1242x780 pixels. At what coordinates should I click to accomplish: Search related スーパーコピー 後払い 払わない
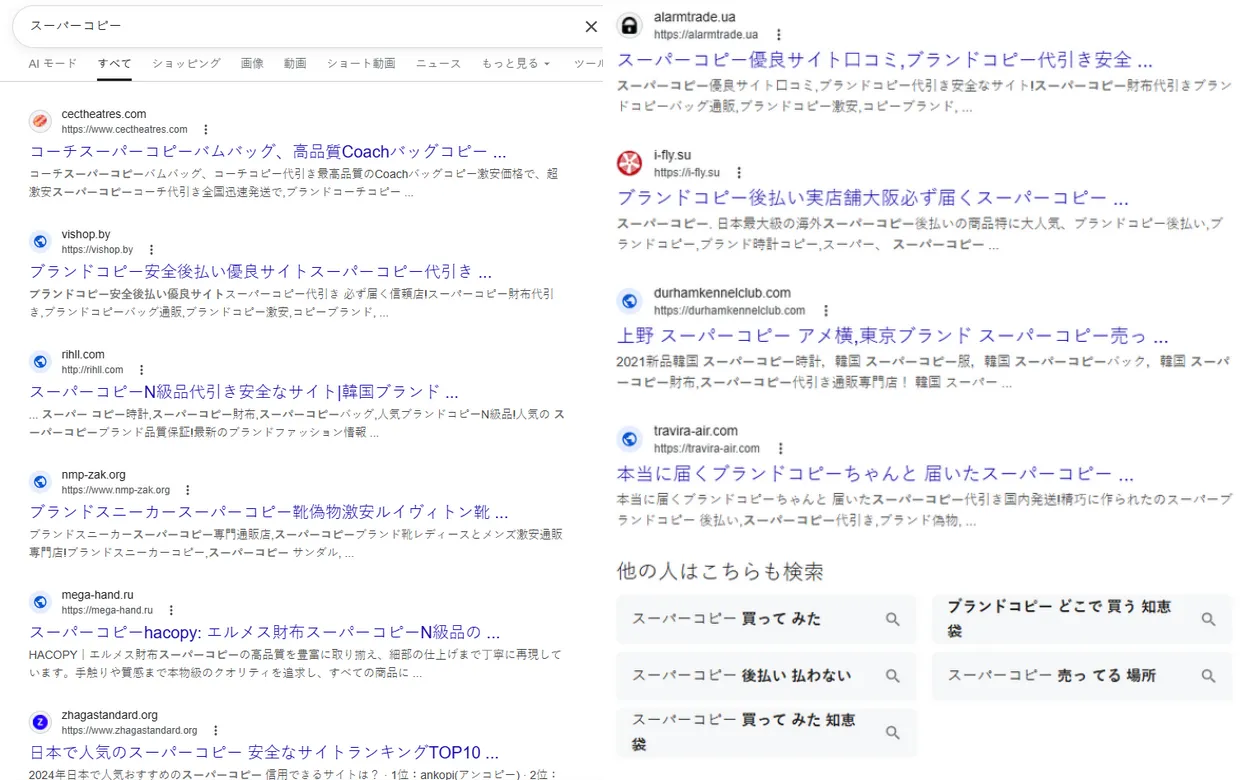(x=766, y=676)
